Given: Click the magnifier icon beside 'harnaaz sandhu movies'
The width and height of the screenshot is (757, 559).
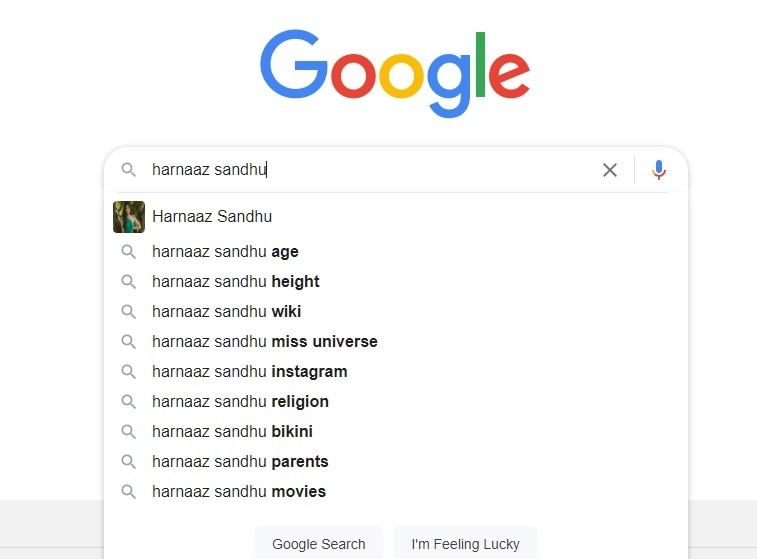Looking at the screenshot, I should point(128,492).
